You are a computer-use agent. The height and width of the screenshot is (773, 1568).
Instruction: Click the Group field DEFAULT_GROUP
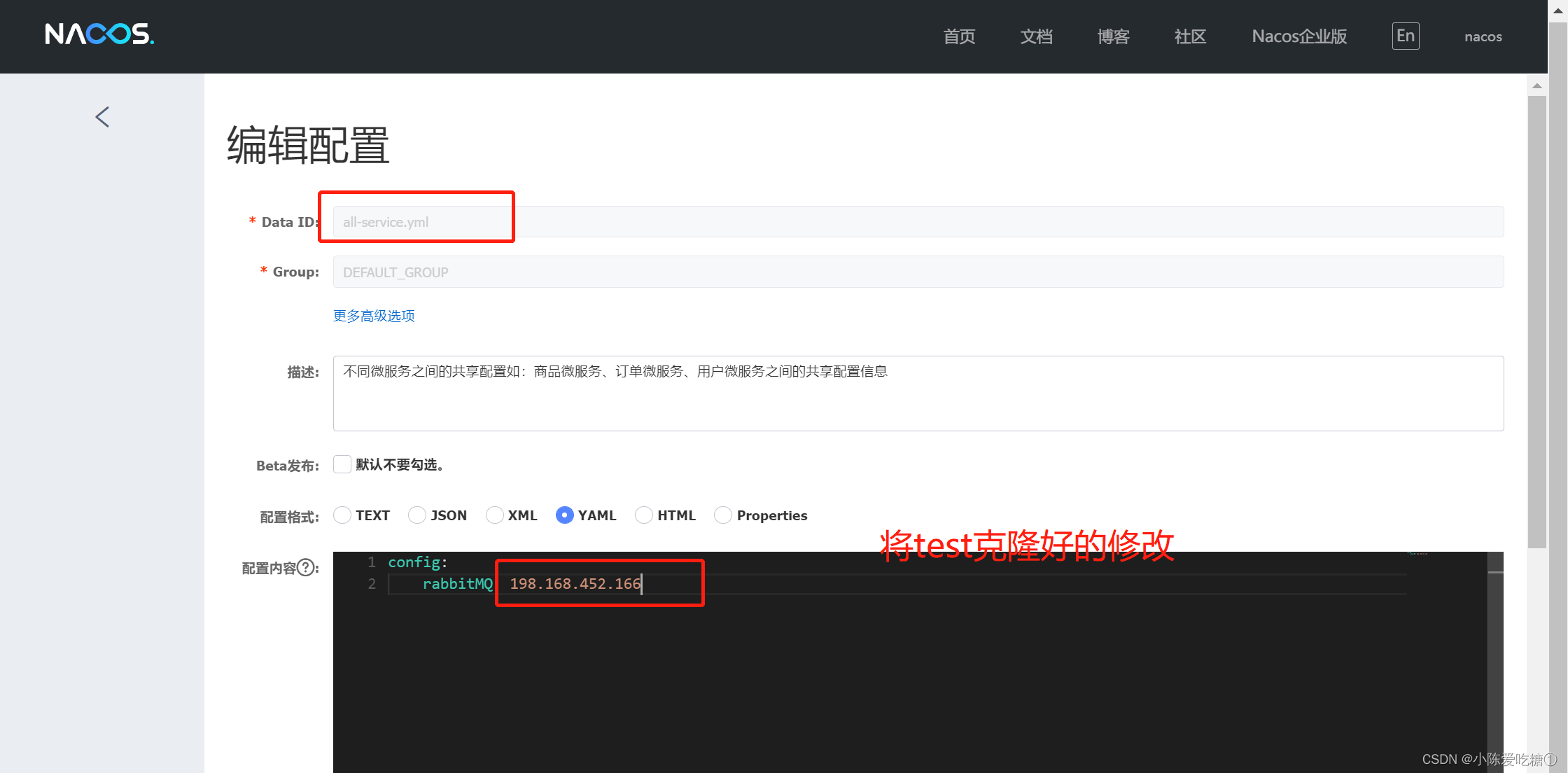tap(918, 272)
